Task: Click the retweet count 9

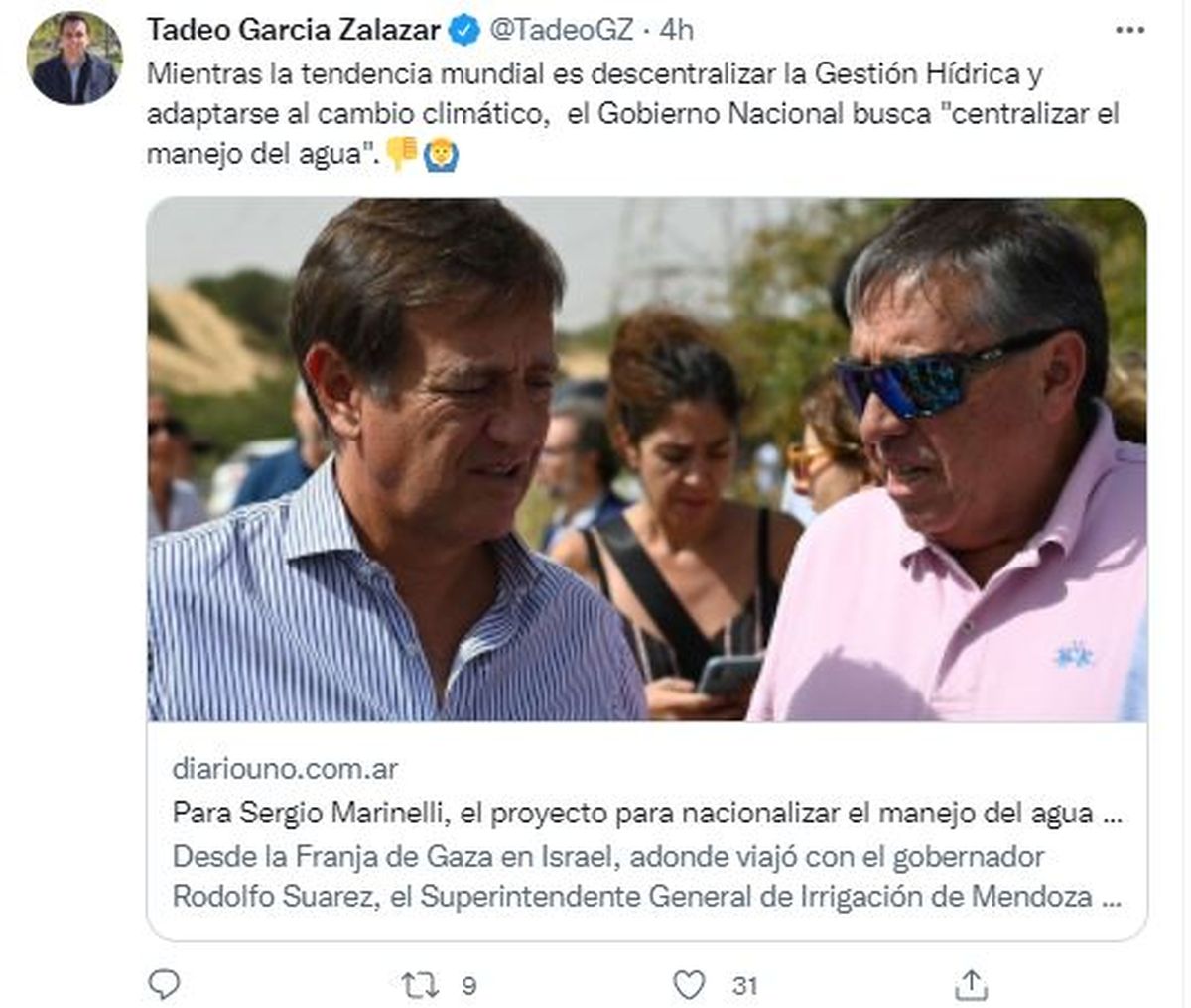Action: point(469,986)
